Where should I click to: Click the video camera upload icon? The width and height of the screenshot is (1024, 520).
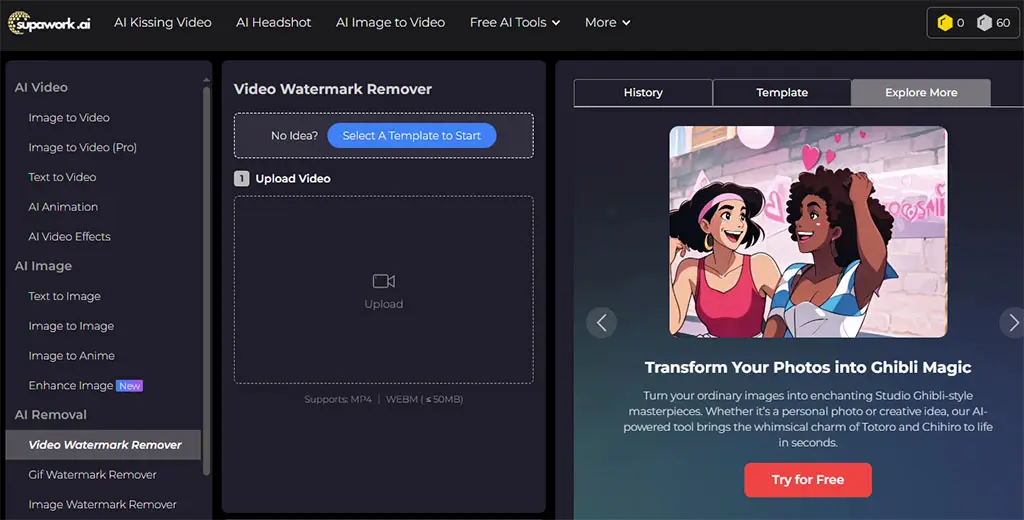pyautogui.click(x=383, y=281)
